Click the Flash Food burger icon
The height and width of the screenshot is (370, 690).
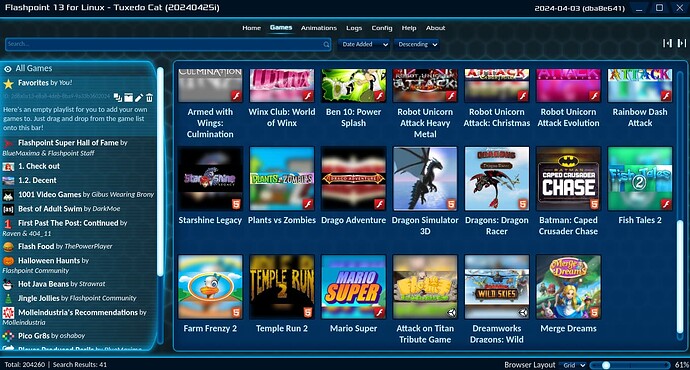8,247
